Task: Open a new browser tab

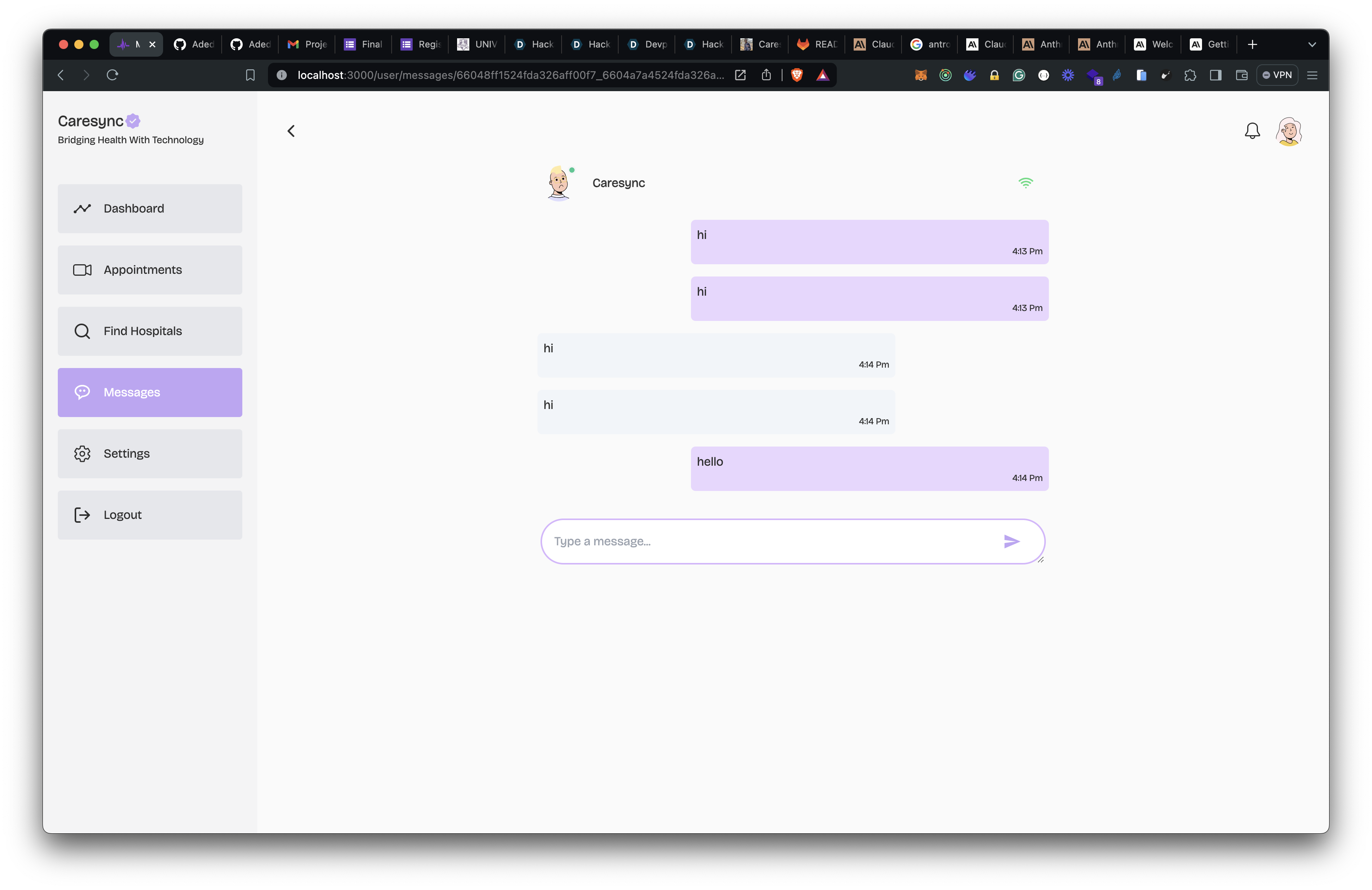Action: coord(1252,44)
